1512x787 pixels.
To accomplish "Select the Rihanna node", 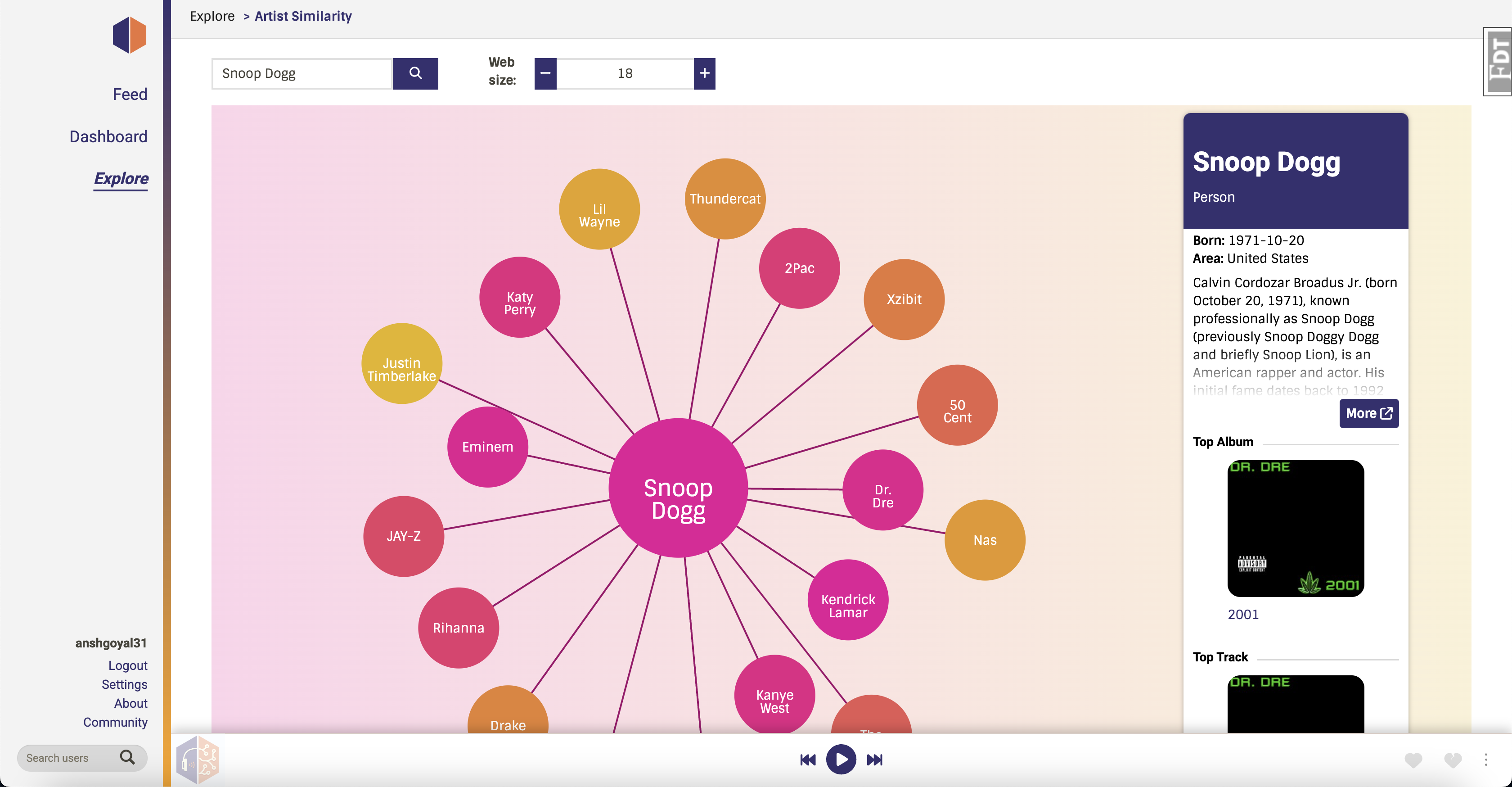I will 459,628.
